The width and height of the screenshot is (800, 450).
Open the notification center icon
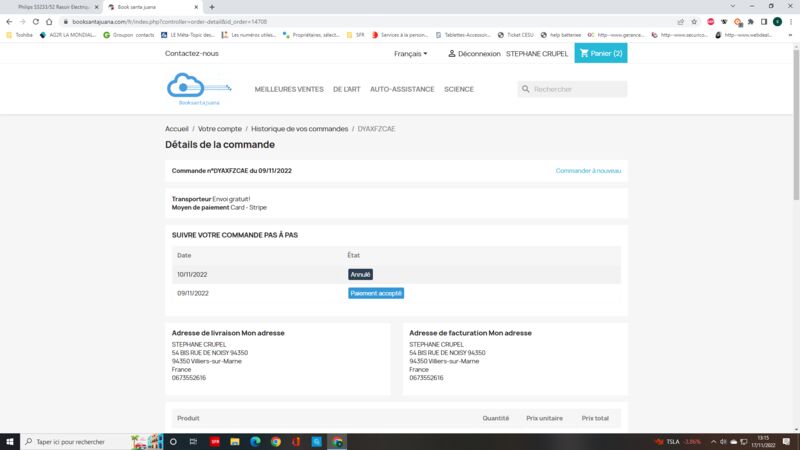coord(786,442)
